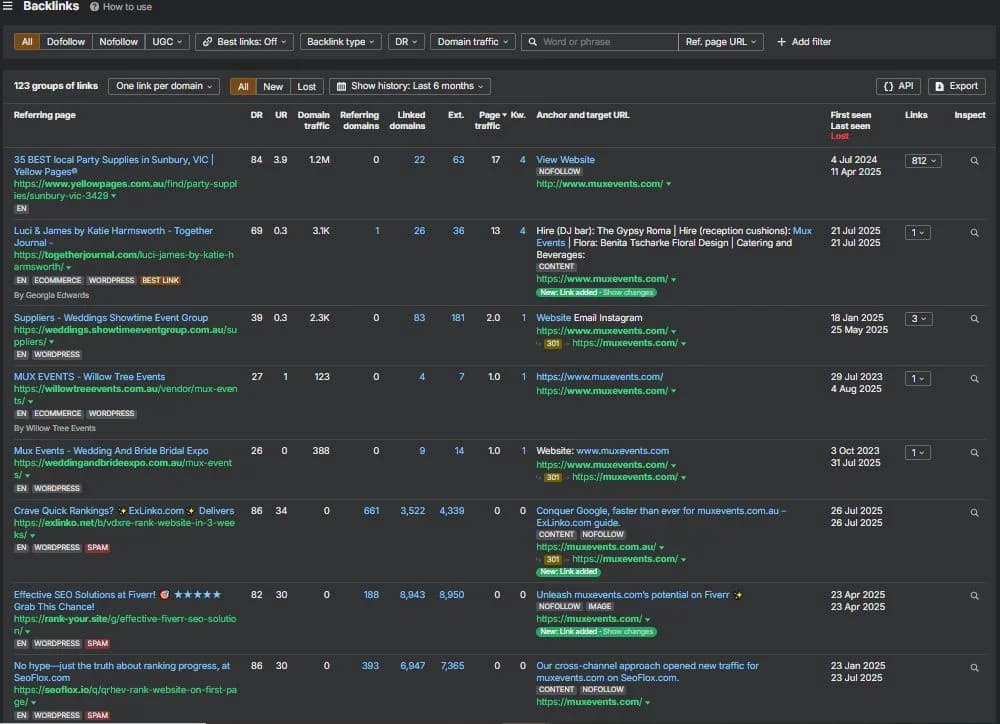The height and width of the screenshot is (724, 1000).
Task: Click BEST LINK tag on Together Journal row
Action: pyautogui.click(x=160, y=280)
